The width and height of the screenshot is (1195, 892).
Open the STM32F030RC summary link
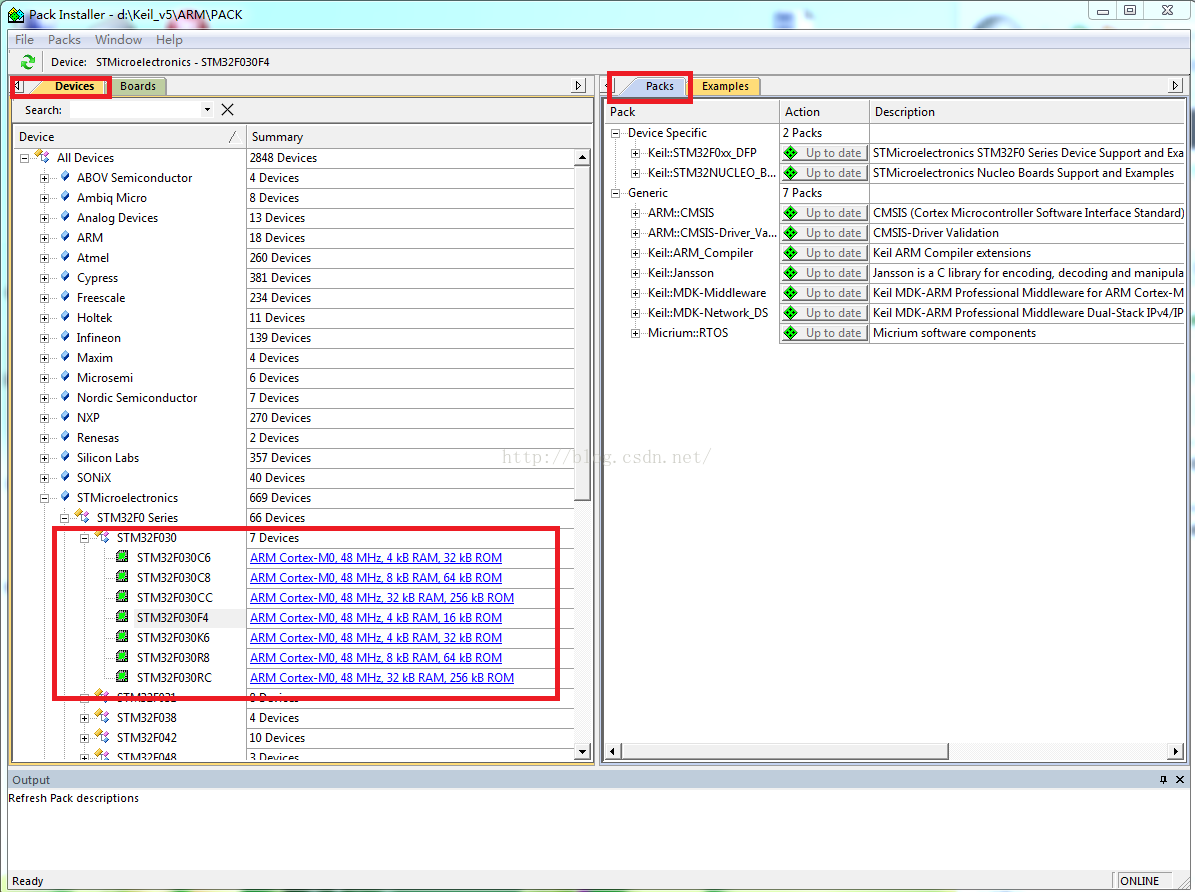click(382, 678)
